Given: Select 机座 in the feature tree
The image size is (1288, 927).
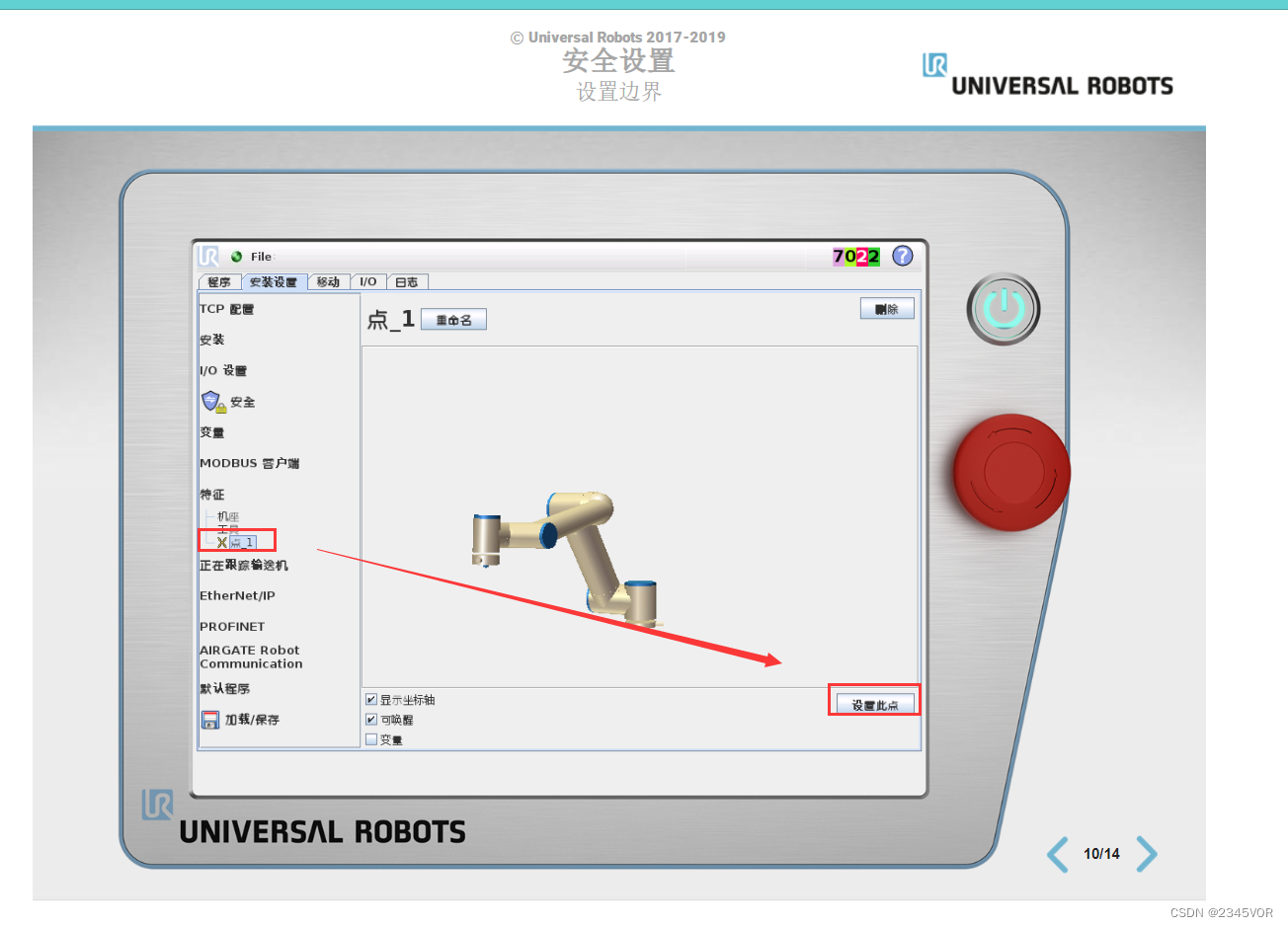Looking at the screenshot, I should click(228, 516).
